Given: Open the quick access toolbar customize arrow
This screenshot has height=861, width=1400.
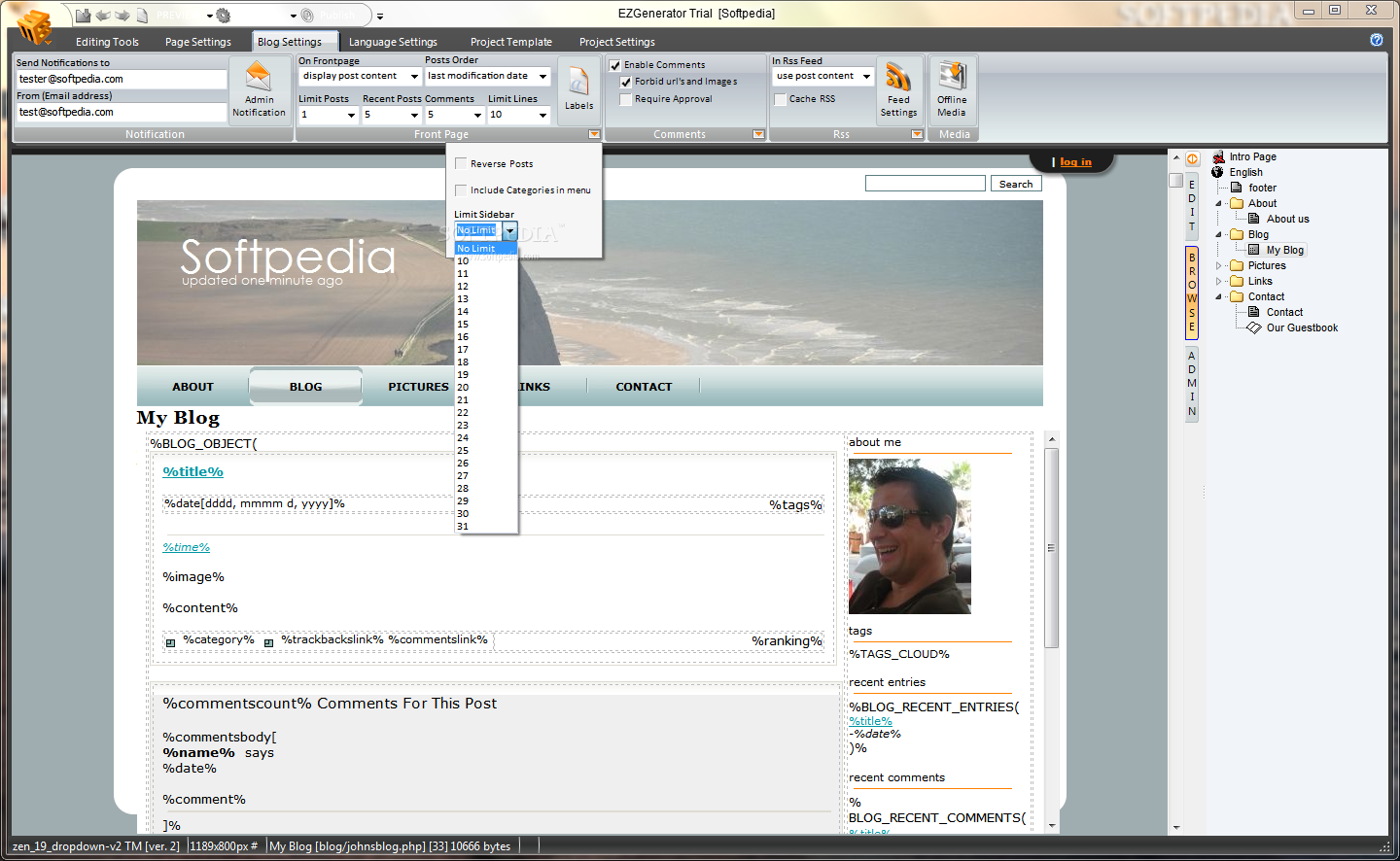Looking at the screenshot, I should [x=380, y=17].
